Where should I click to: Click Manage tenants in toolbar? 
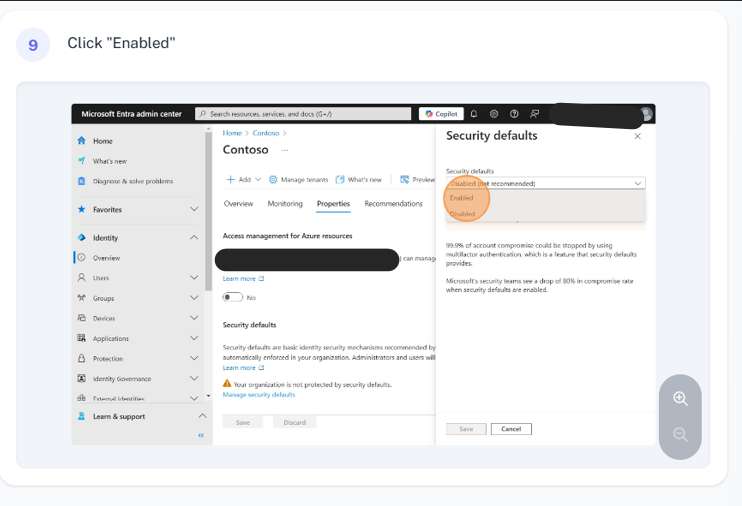(299, 179)
